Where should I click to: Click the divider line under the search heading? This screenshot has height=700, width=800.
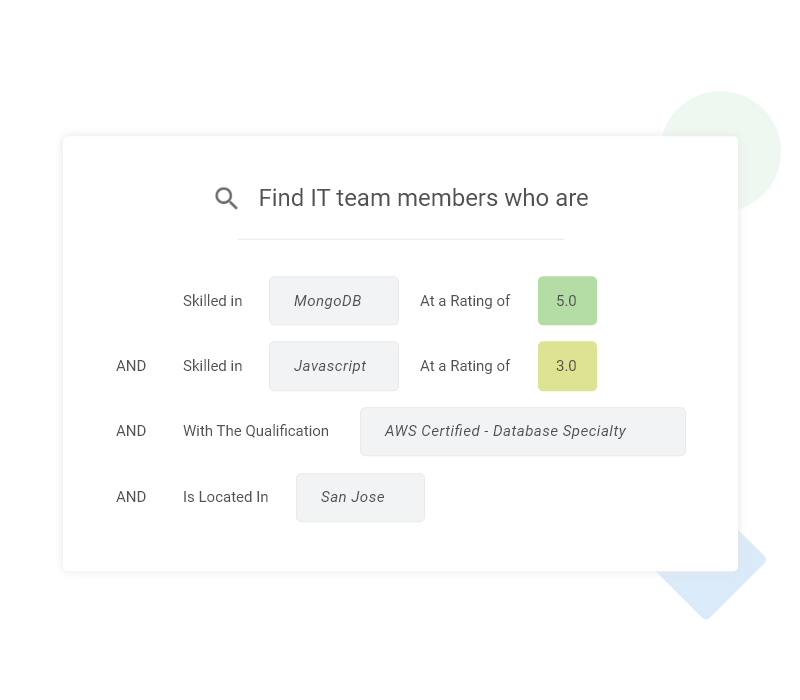click(x=401, y=239)
